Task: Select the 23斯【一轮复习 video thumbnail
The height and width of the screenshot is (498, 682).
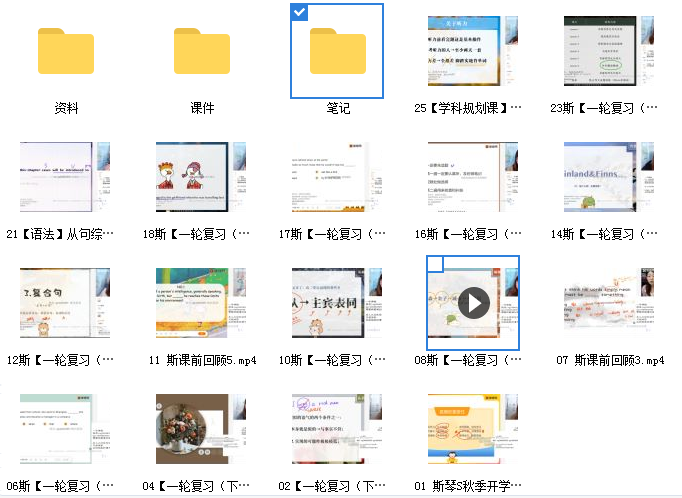Action: click(x=610, y=50)
